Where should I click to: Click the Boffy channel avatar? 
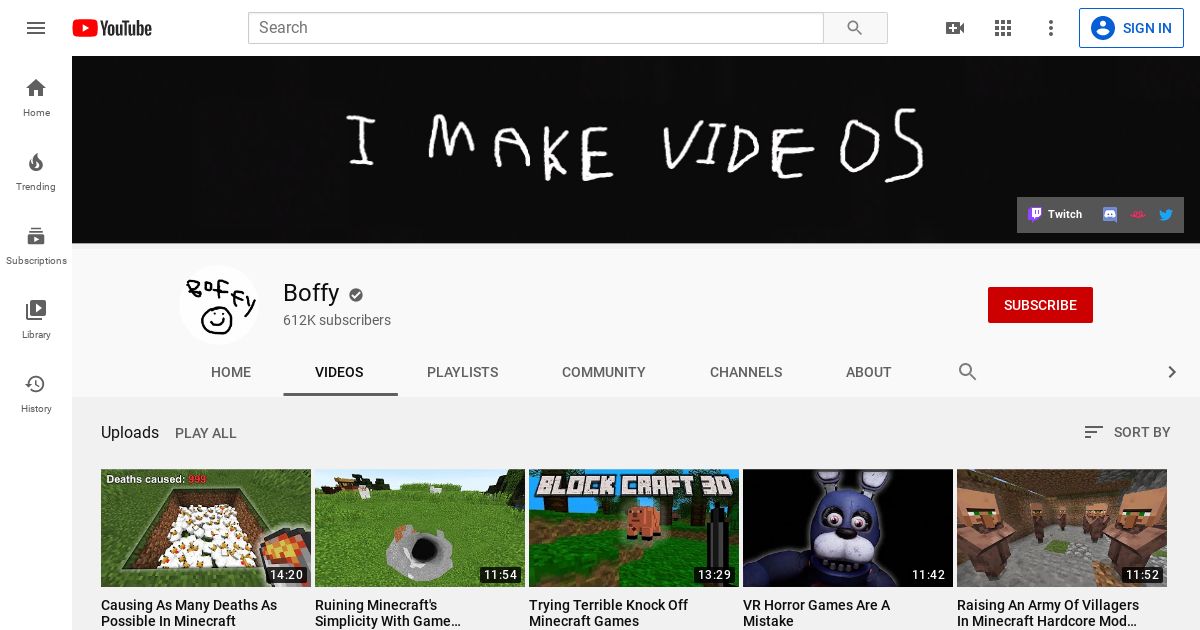[x=219, y=304]
